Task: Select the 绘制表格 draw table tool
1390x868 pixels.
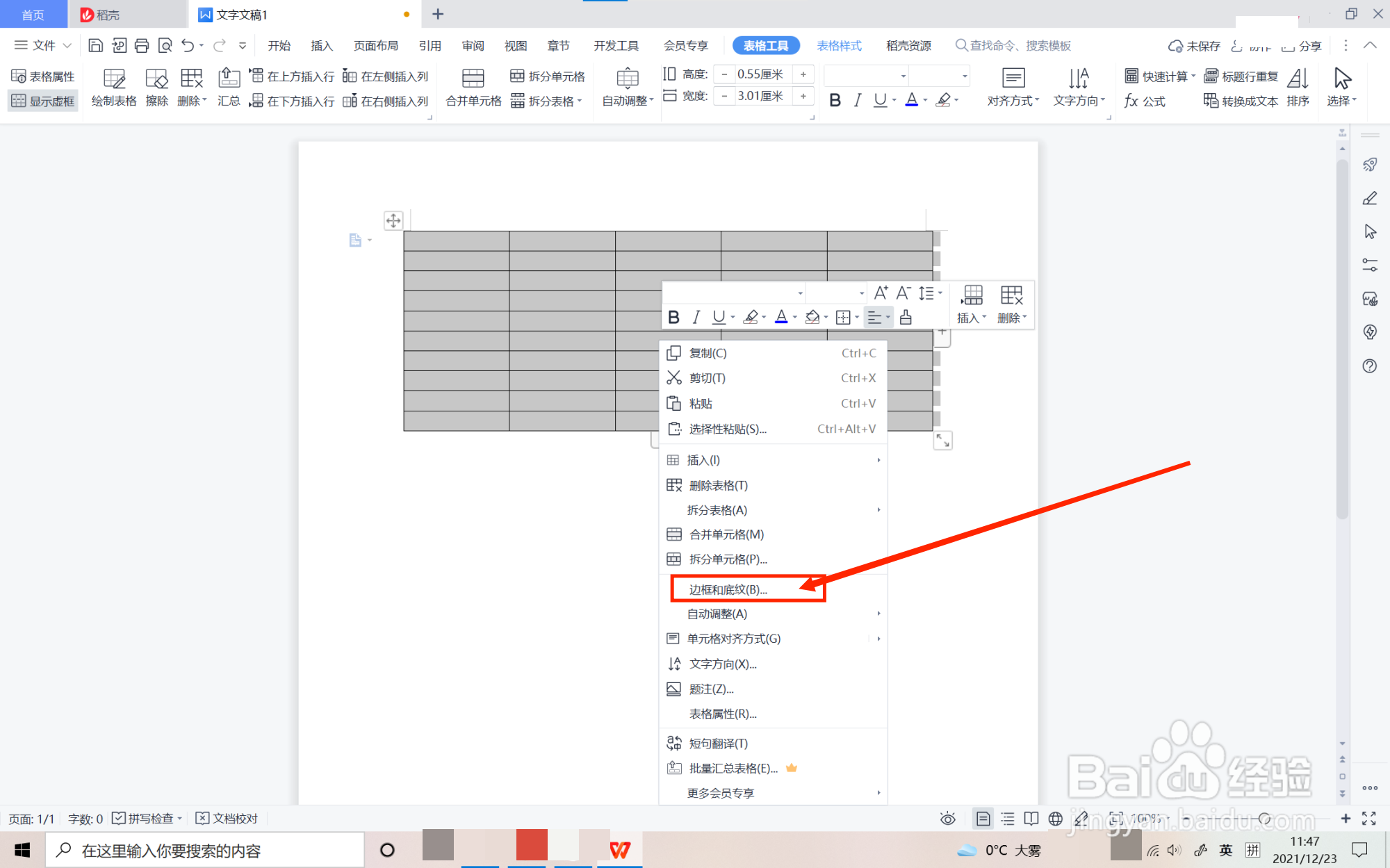Action: [x=114, y=88]
